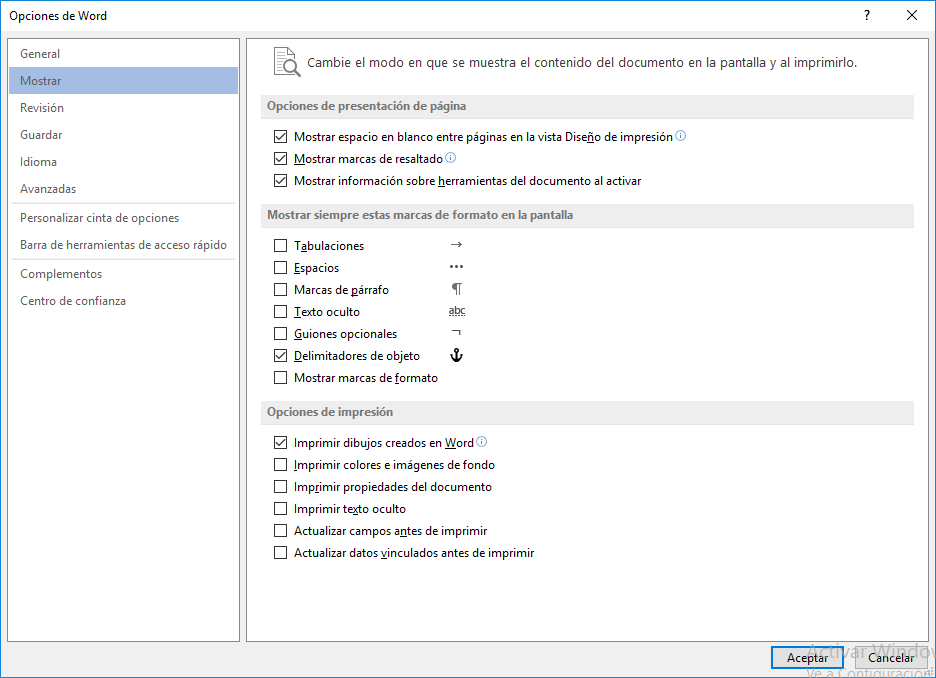936x678 pixels.
Task: Select Avanzadas in the sidebar
Action: (48, 189)
